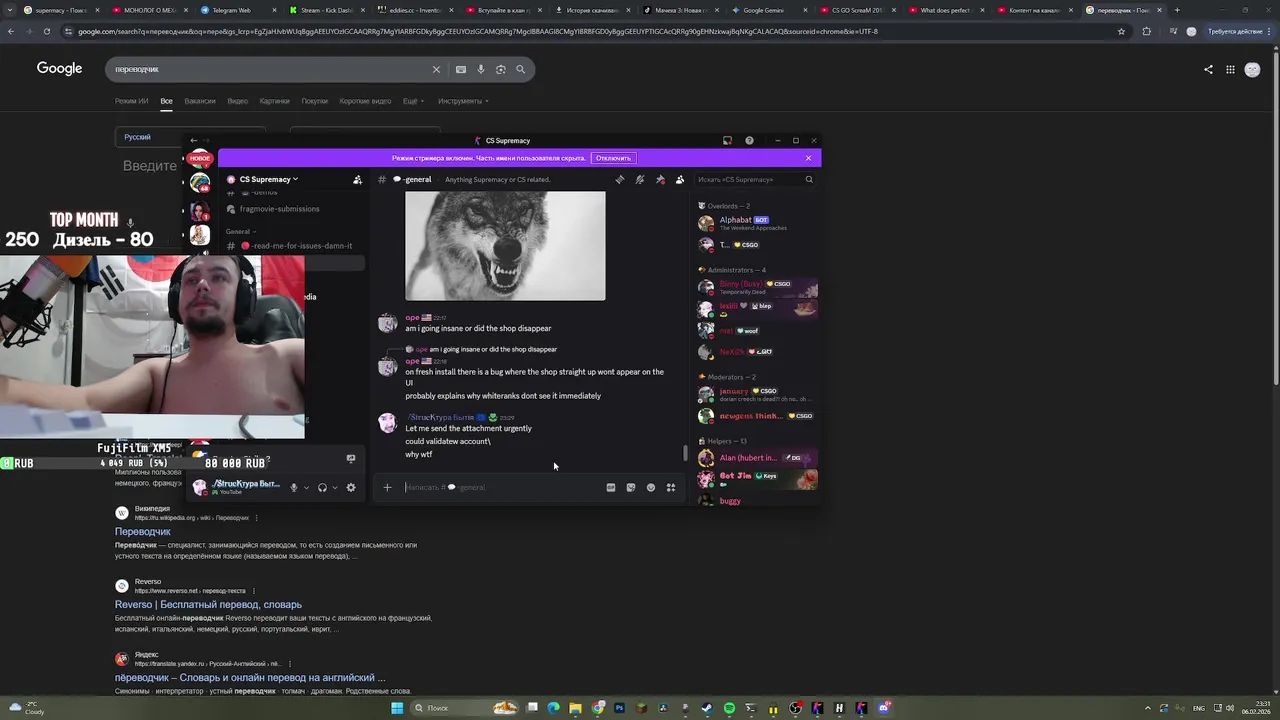Click plus attachment button in message box

[x=387, y=488]
